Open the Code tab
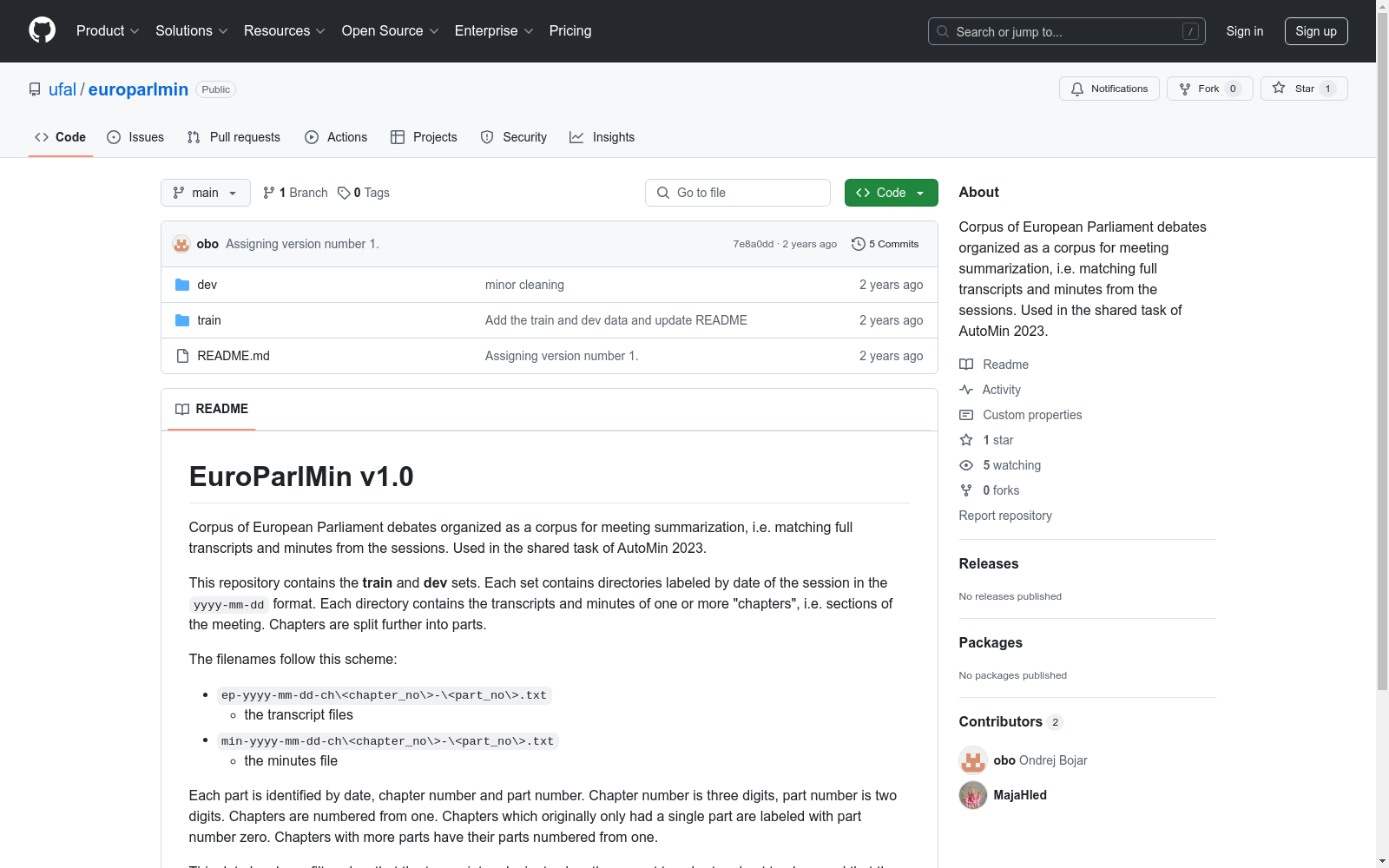The width and height of the screenshot is (1389, 868). (61, 137)
